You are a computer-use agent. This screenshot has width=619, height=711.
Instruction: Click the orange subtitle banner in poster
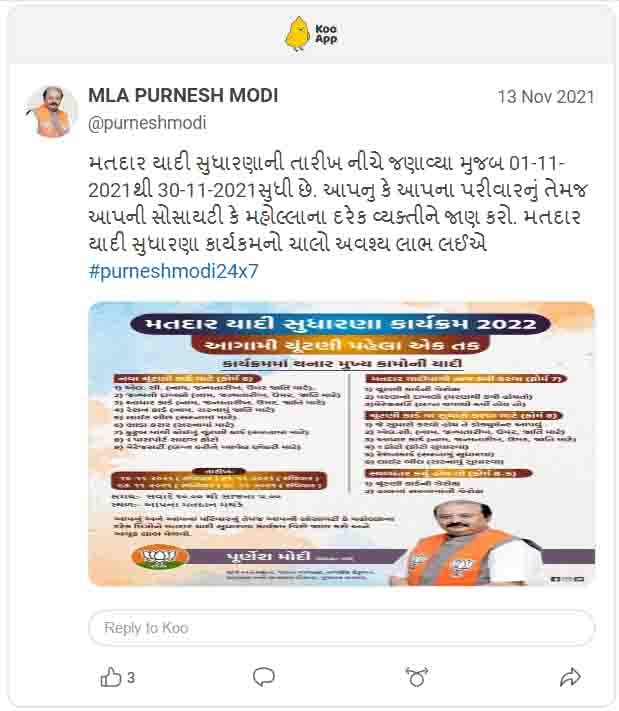340,346
